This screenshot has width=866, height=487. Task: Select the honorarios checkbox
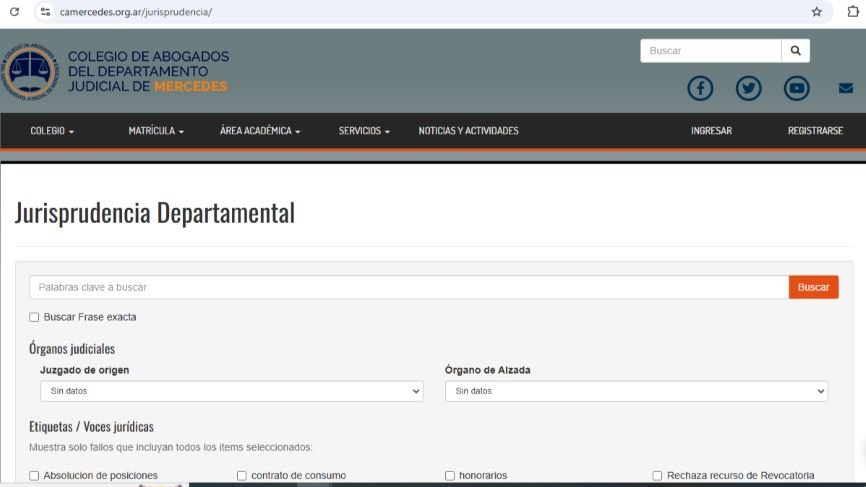pos(450,476)
